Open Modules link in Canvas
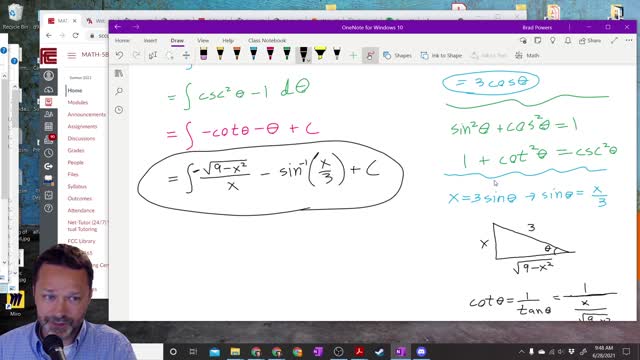Screen dimensions: 640x360 [x=78, y=102]
